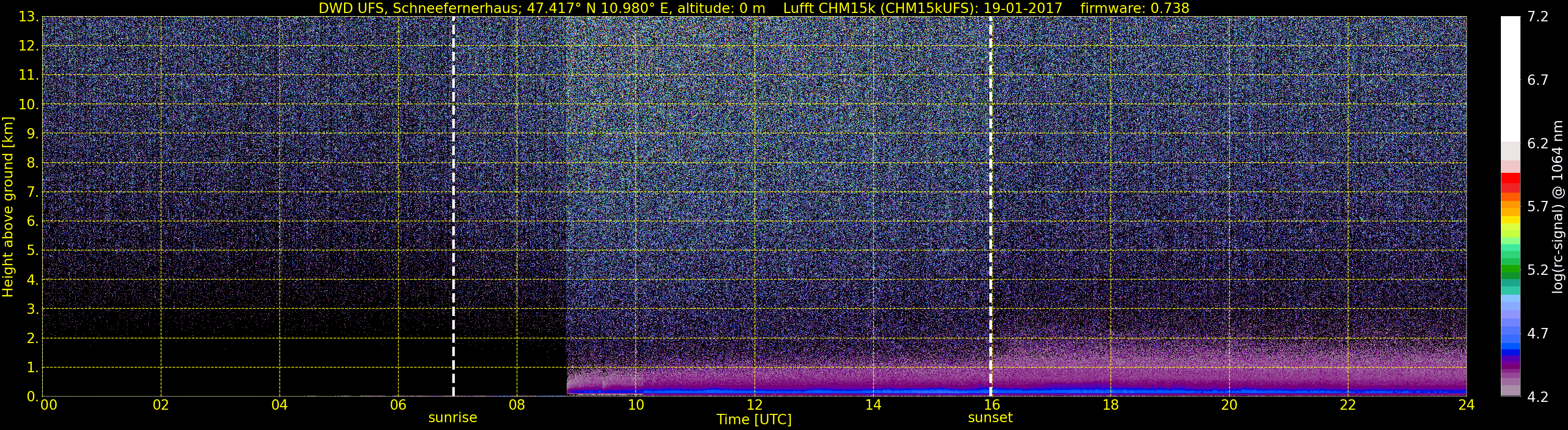This screenshot has height=430, width=1568.
Task: Click the "sunrise" label below the time axis
Action: [x=453, y=418]
